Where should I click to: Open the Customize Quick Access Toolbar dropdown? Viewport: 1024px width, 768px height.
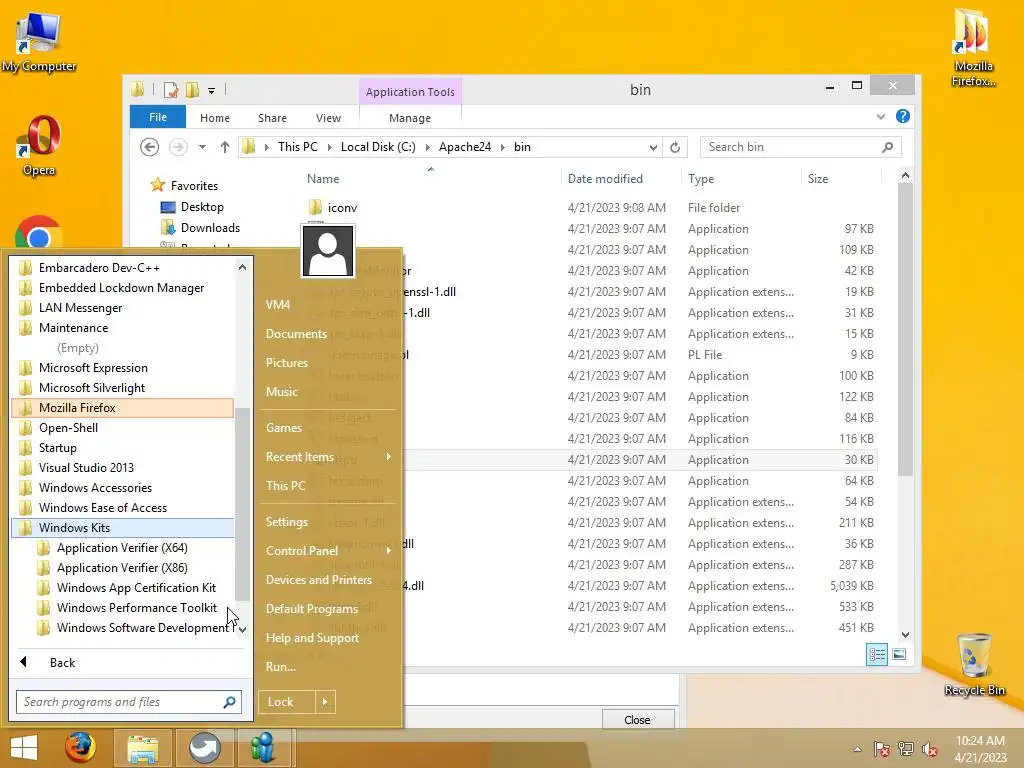(212, 91)
